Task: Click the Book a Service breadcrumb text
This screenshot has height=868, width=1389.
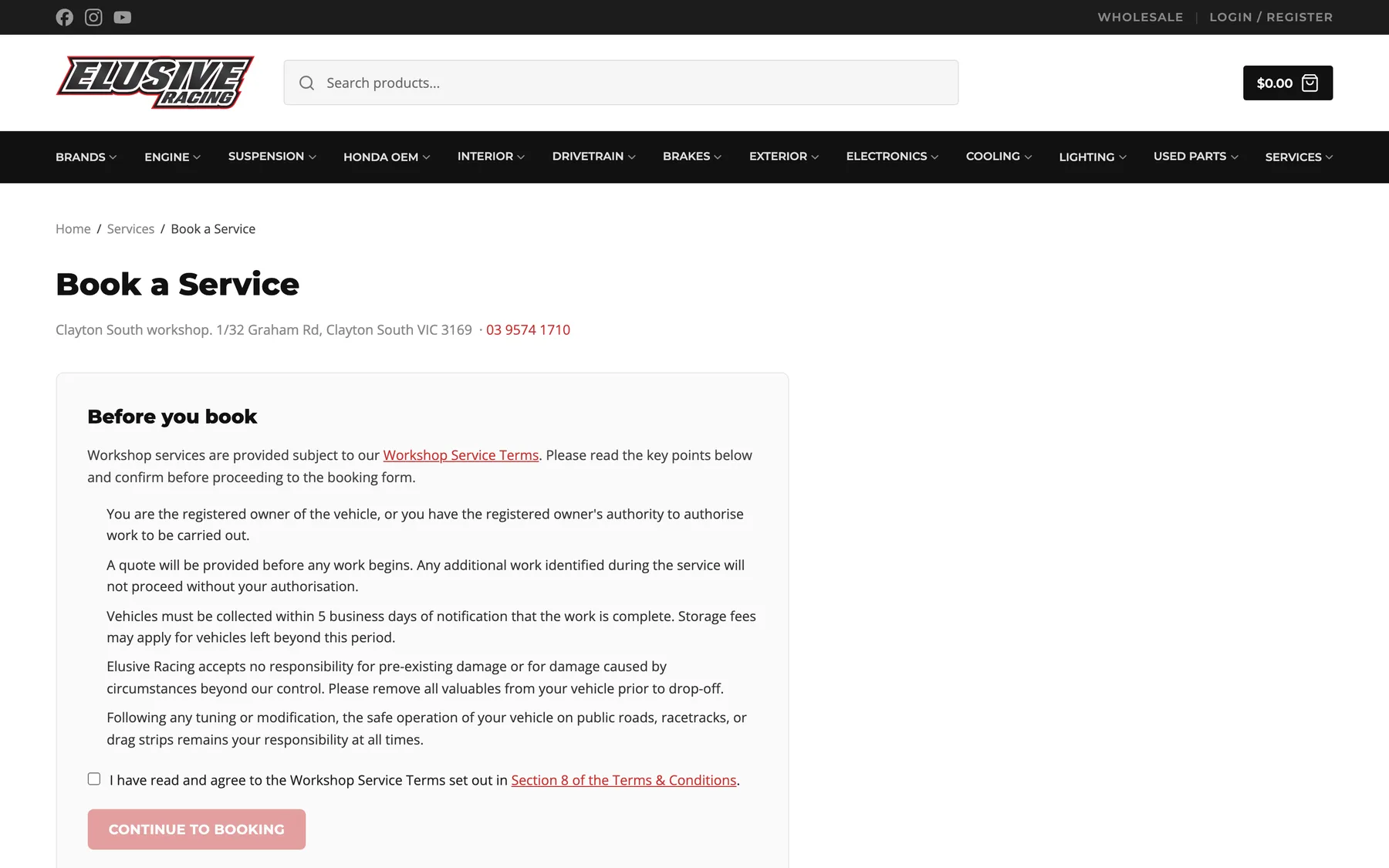Action: pyautogui.click(x=213, y=229)
